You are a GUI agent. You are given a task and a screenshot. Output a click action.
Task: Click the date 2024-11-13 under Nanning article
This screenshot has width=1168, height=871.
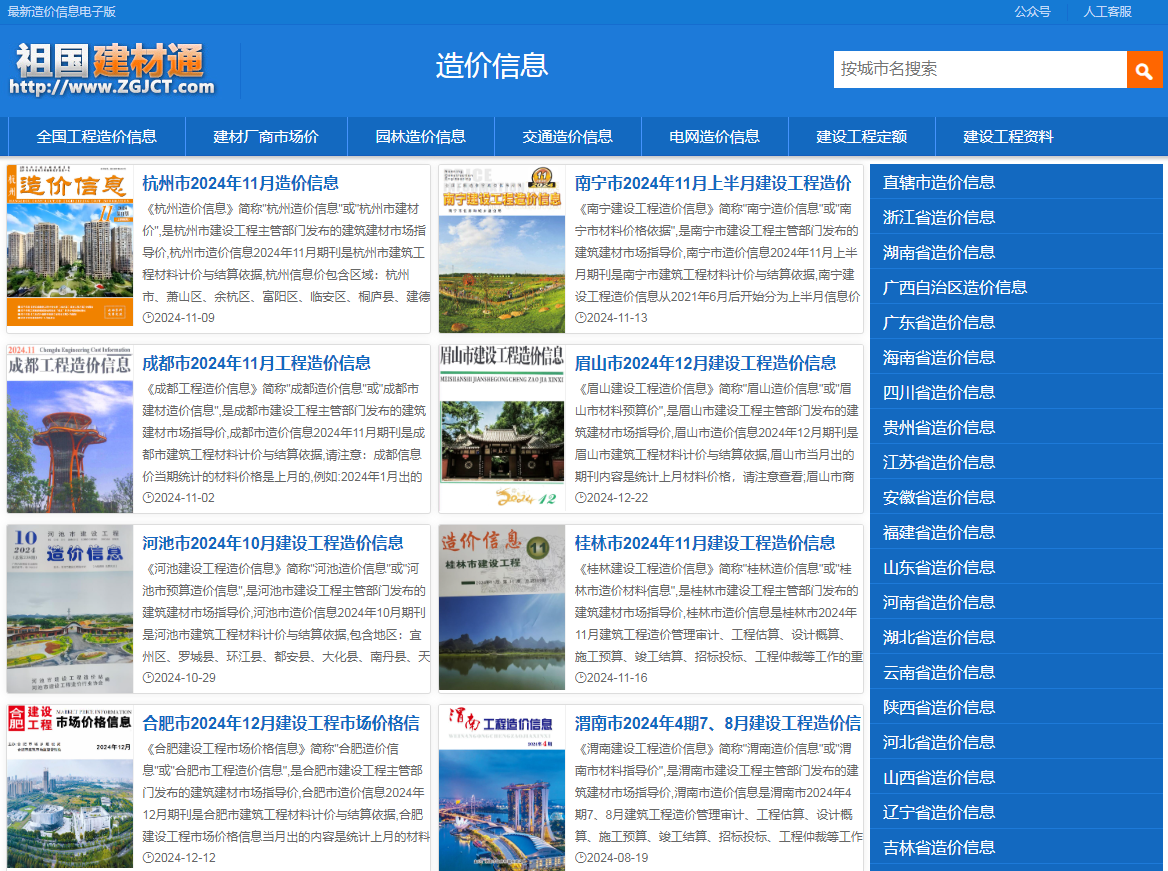point(612,318)
